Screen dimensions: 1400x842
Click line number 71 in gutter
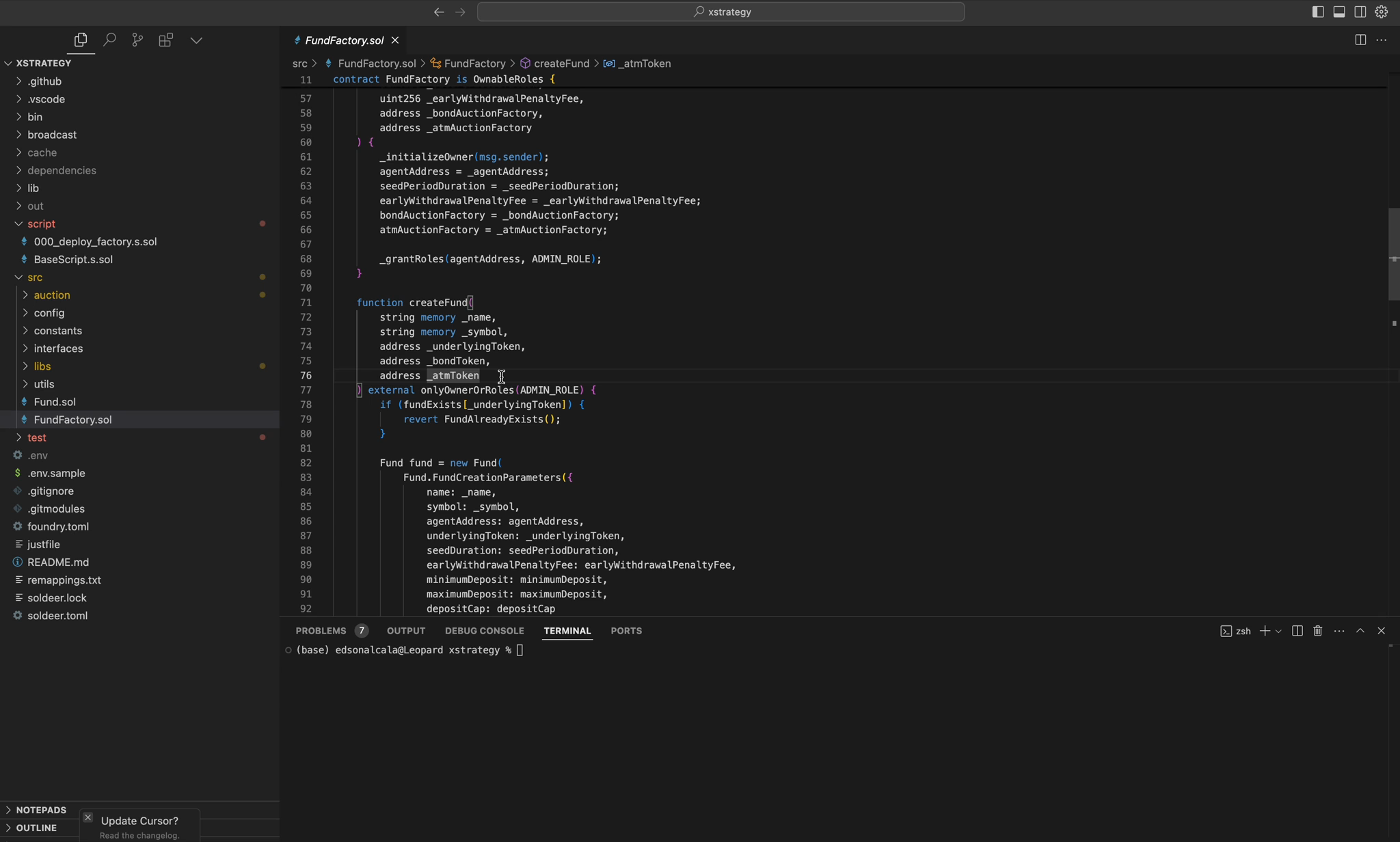point(306,303)
